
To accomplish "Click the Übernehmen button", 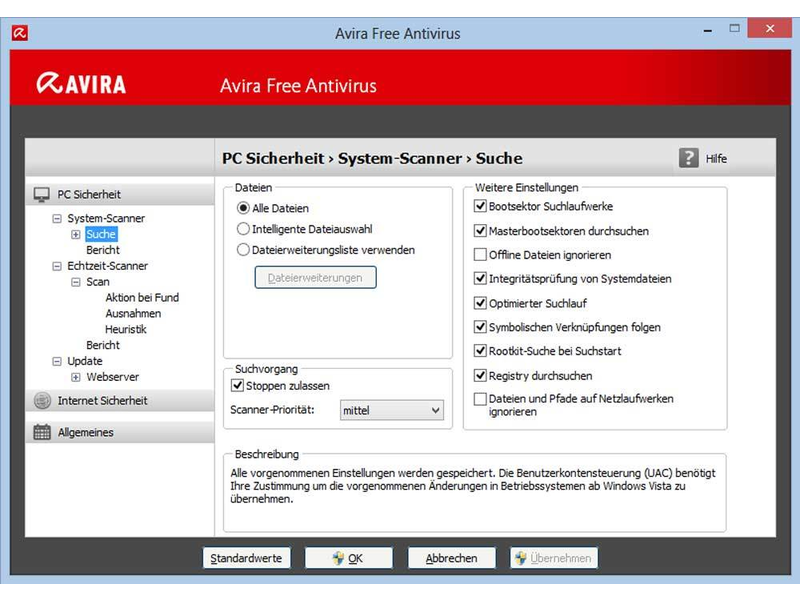I will [554, 558].
